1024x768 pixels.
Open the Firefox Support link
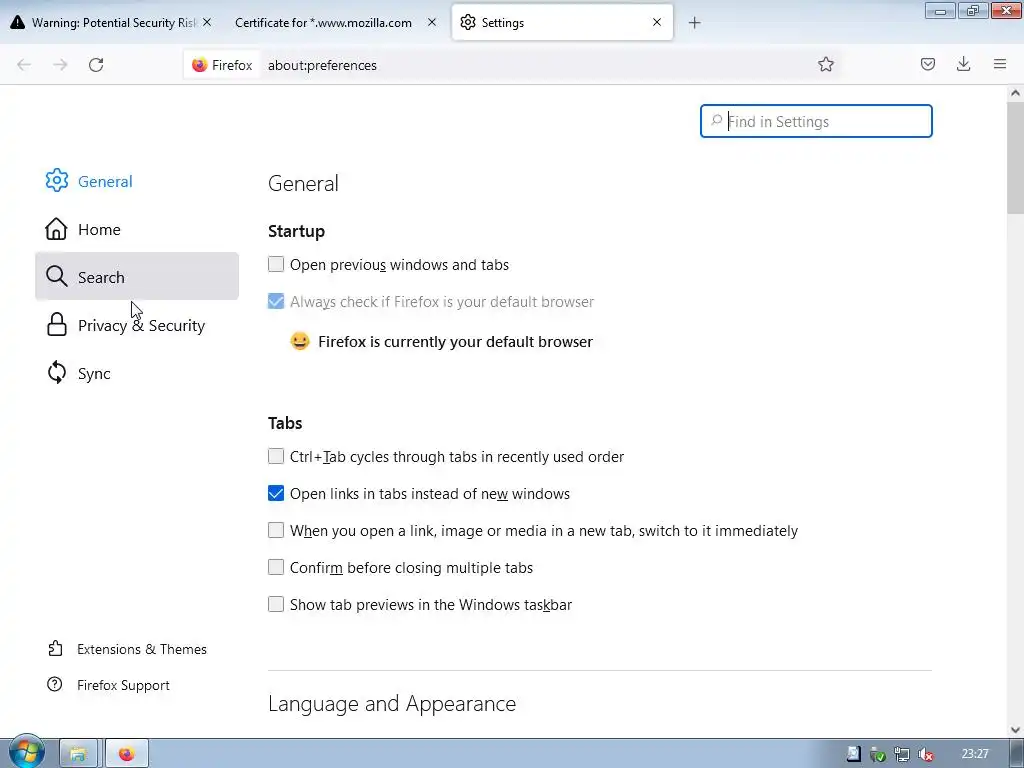click(123, 685)
